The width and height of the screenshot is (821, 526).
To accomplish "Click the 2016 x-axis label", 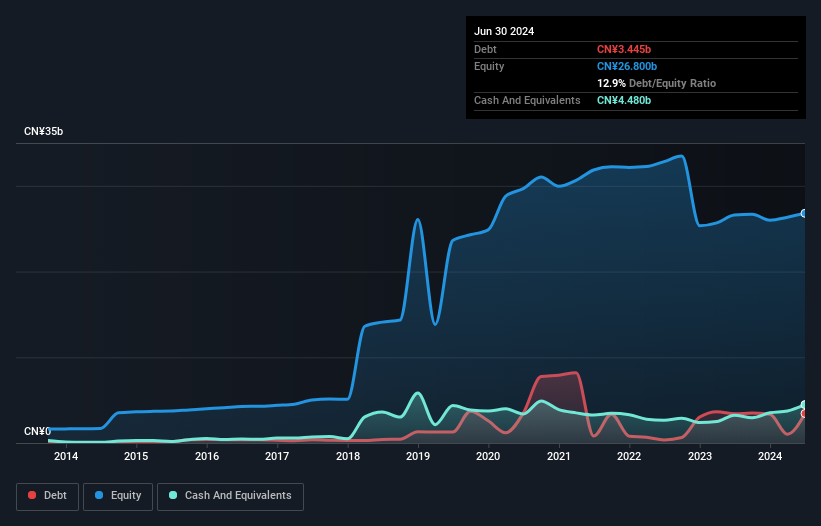I will pyautogui.click(x=207, y=456).
